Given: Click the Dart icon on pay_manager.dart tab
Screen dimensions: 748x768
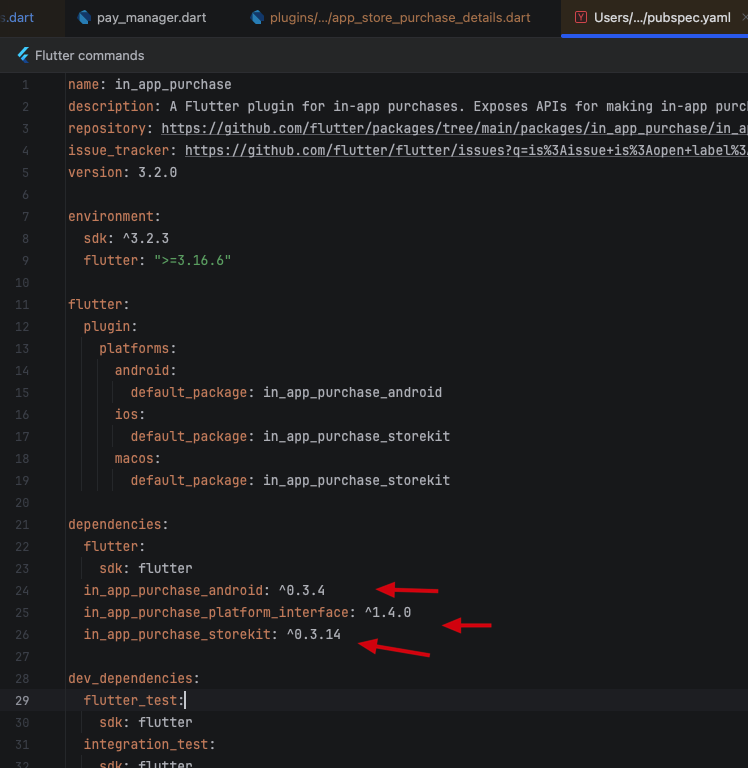Looking at the screenshot, I should tap(84, 18).
